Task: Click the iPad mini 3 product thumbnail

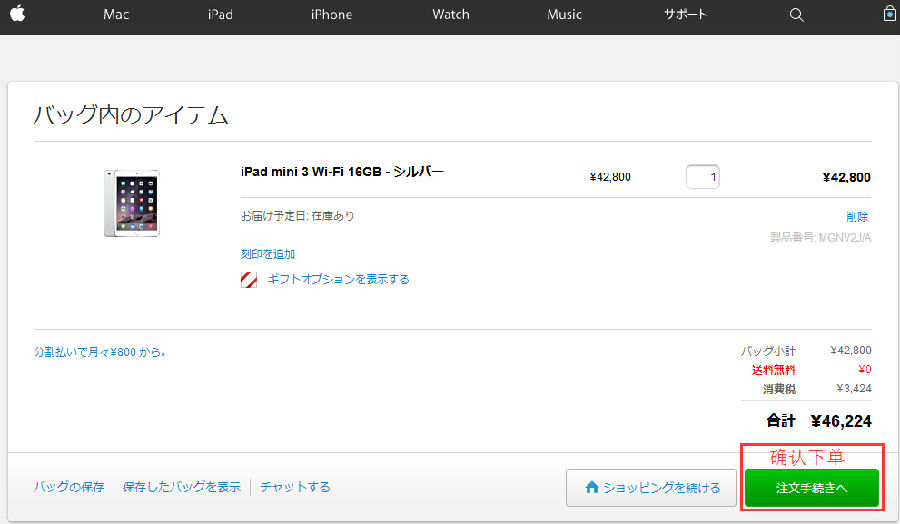Action: pyautogui.click(x=131, y=203)
